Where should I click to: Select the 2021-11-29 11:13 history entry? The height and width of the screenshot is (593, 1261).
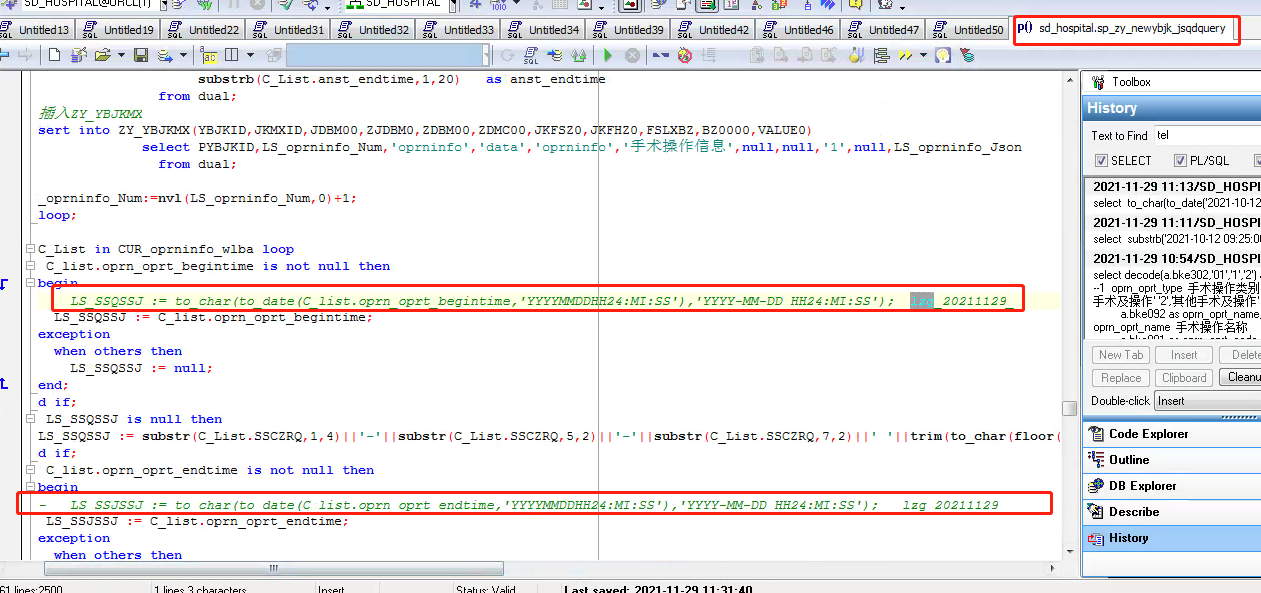tap(1176, 194)
